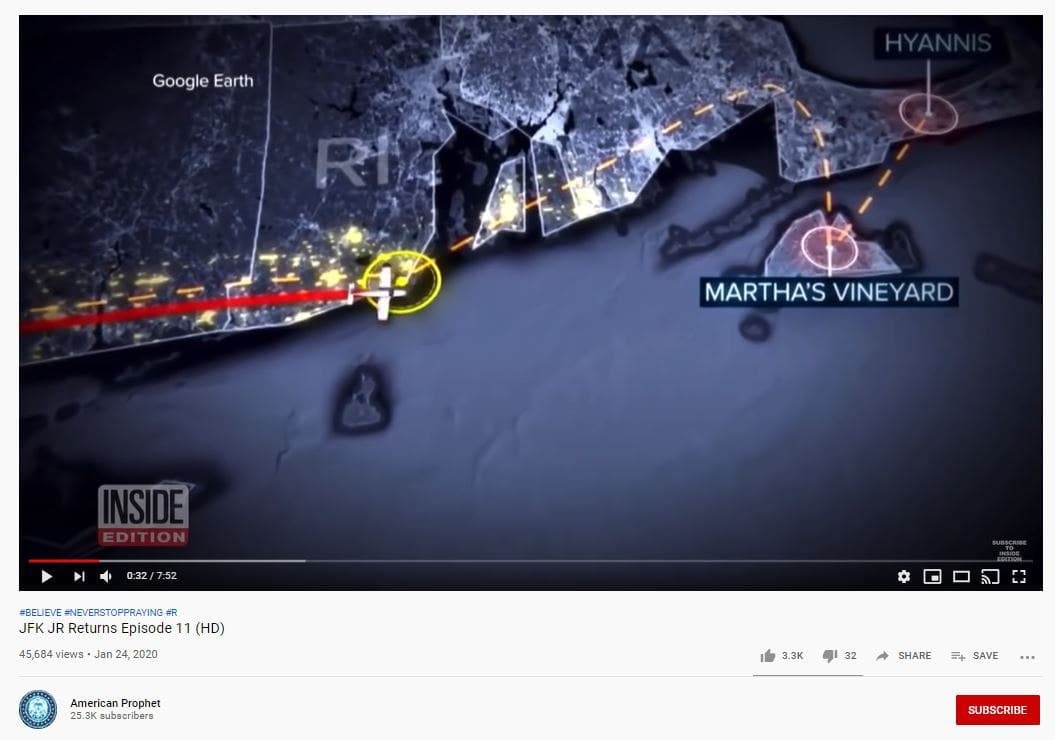
Task: Enter fullscreen mode
Action: point(1019,577)
